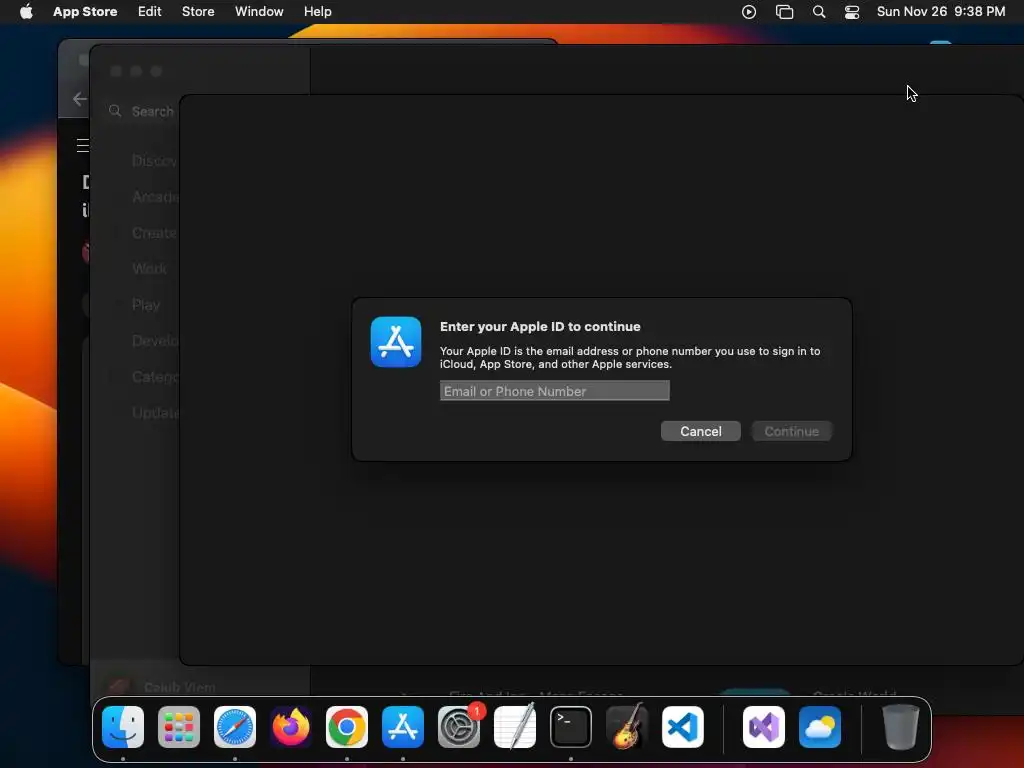Click the back arrow in the rear window

coord(80,99)
